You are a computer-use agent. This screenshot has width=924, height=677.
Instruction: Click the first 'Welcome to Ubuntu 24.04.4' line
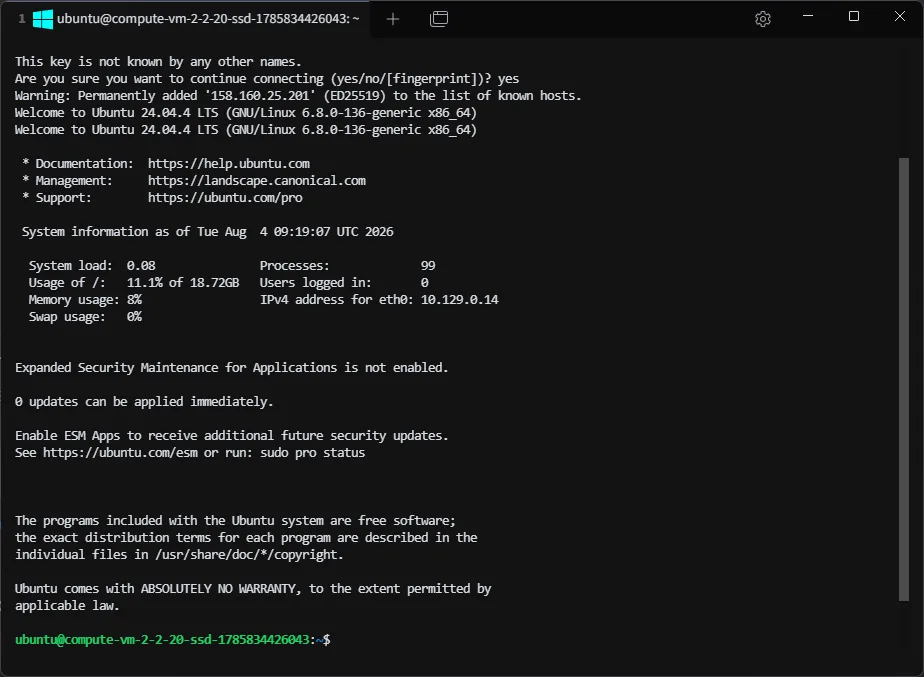tap(246, 113)
